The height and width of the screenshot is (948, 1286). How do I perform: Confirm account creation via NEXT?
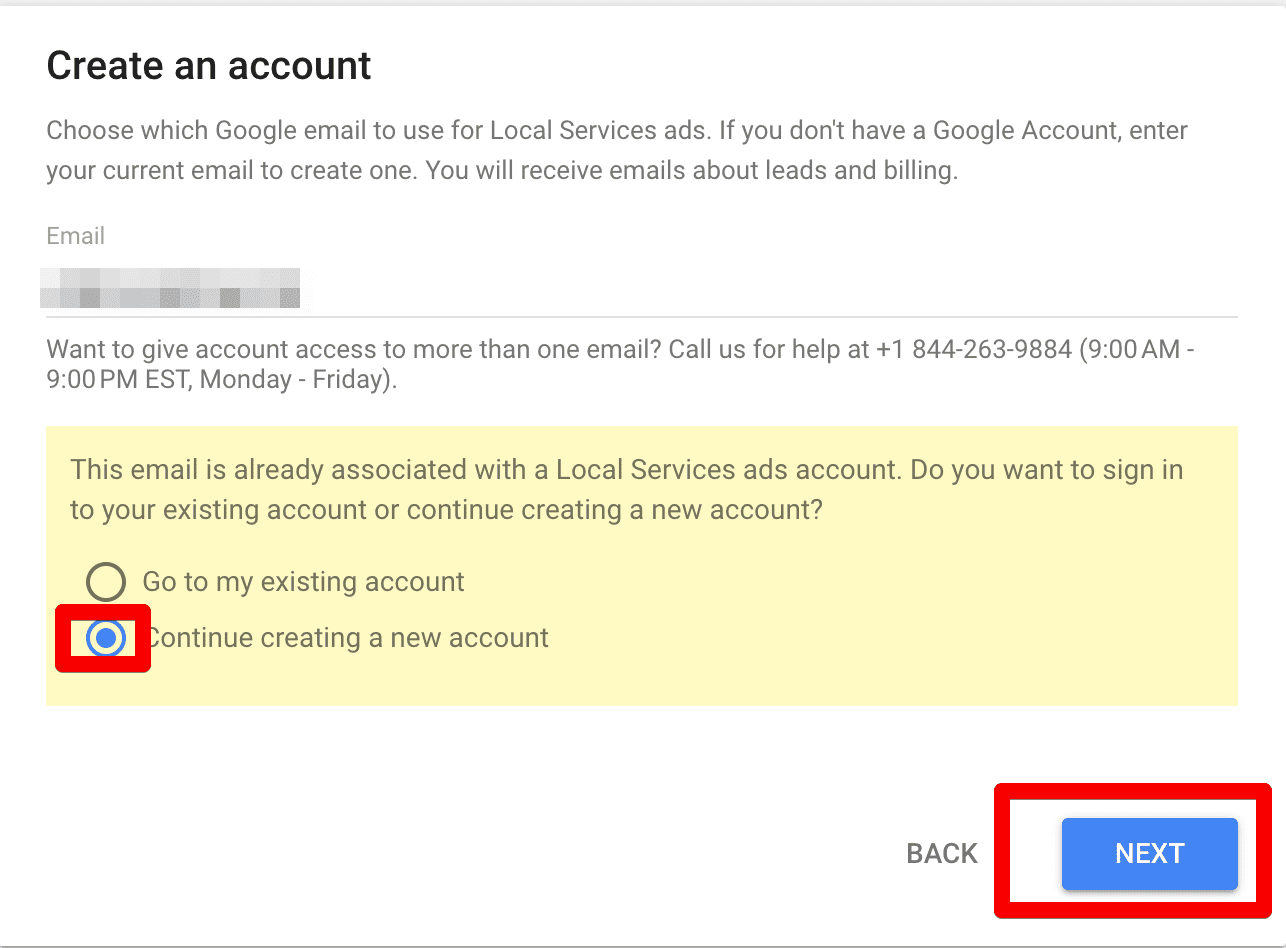[x=1149, y=853]
